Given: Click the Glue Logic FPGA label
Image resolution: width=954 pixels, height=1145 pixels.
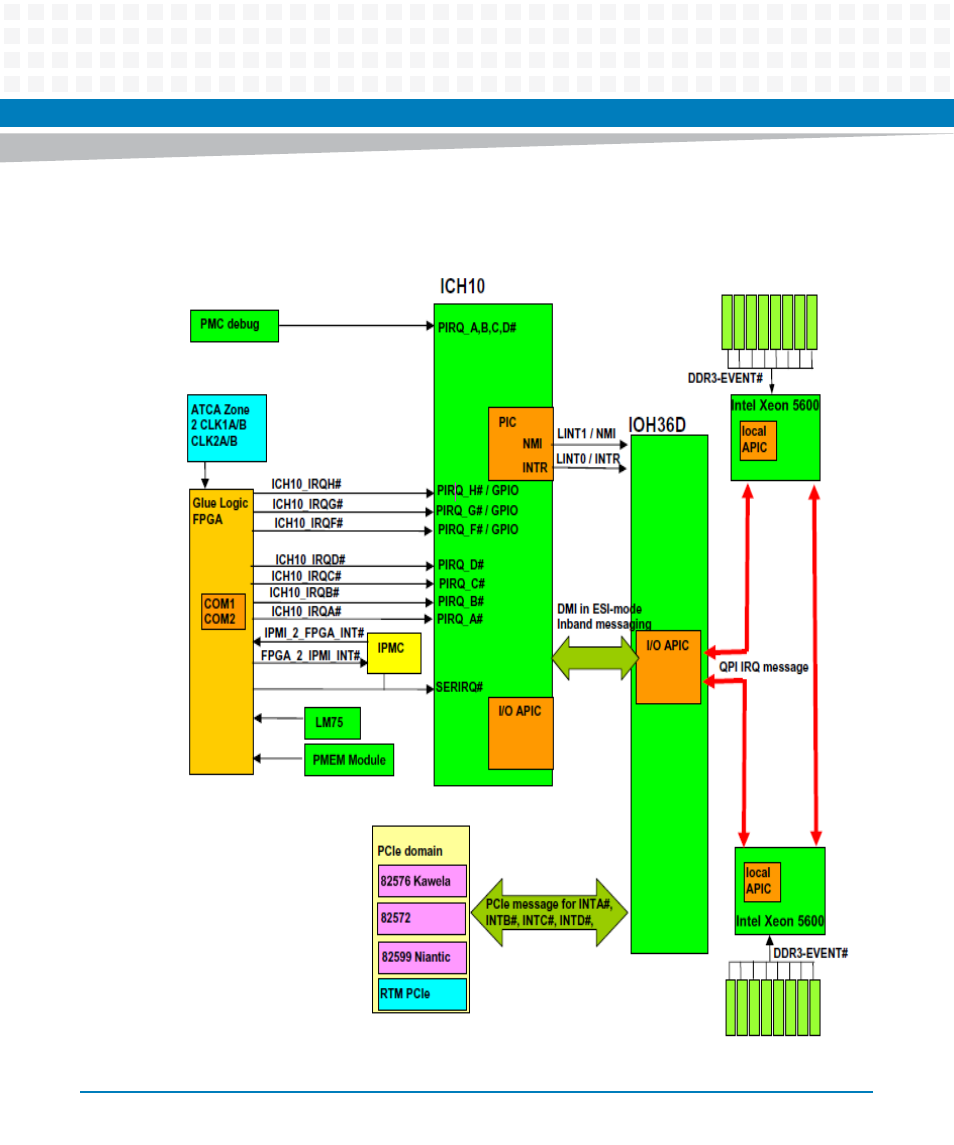Looking at the screenshot, I should (x=220, y=511).
